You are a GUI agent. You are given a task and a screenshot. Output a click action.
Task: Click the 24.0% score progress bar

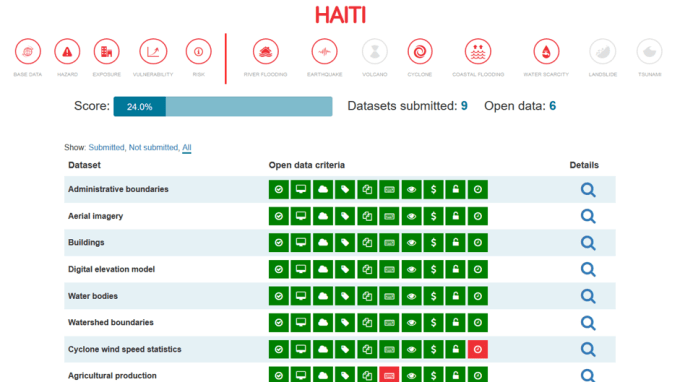coord(223,106)
